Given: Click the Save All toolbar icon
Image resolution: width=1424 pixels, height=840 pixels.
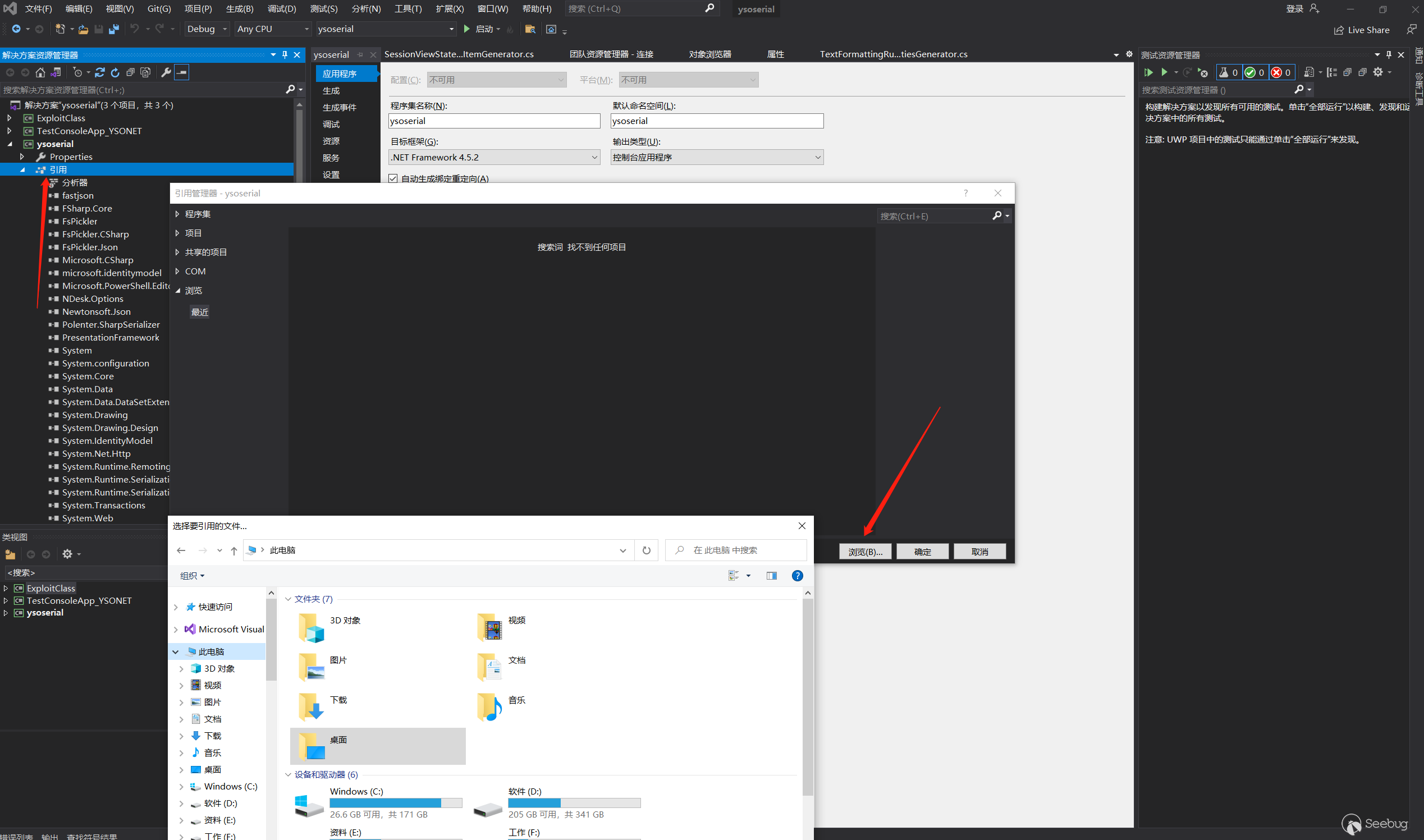Looking at the screenshot, I should [114, 29].
